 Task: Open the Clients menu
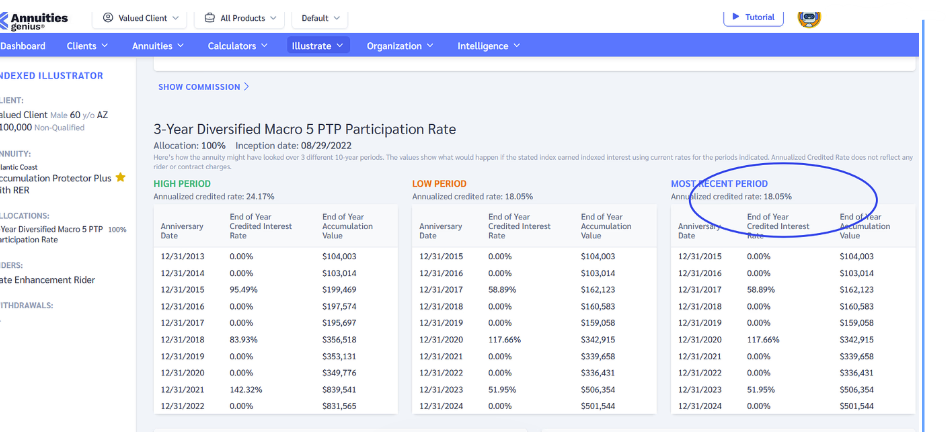87,46
